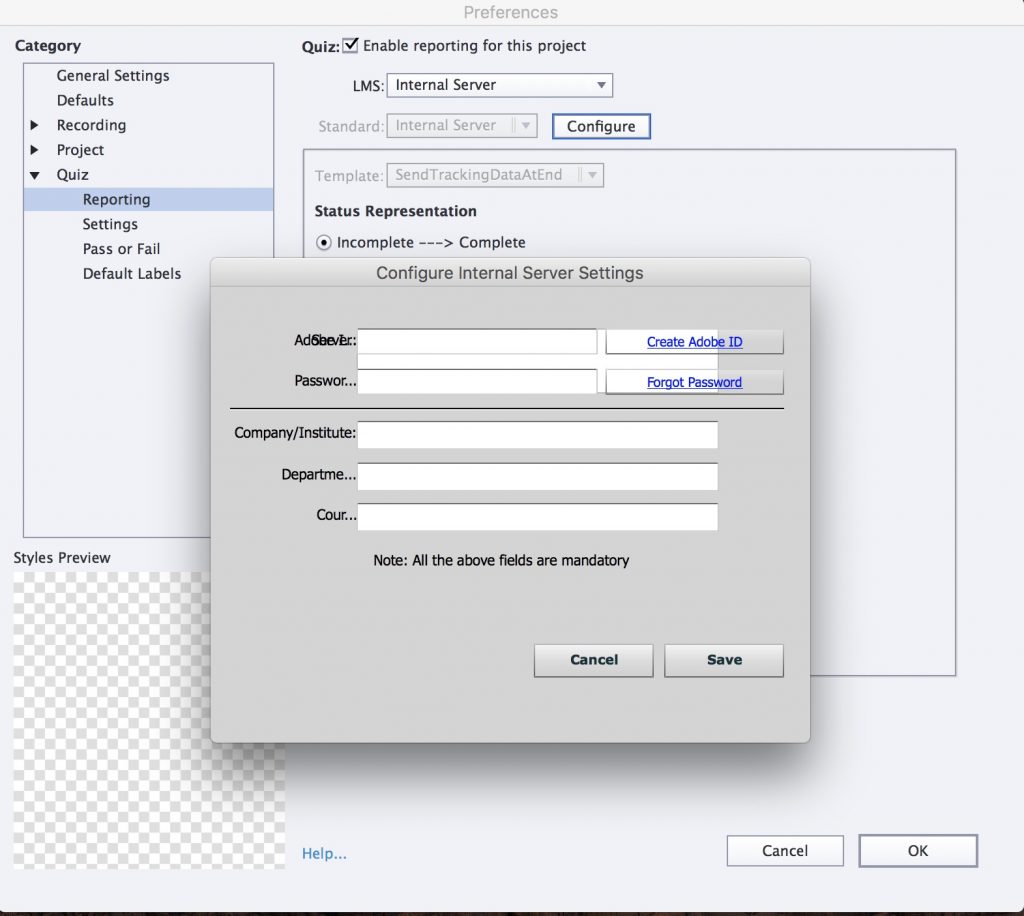Image resolution: width=1024 pixels, height=916 pixels.
Task: Select General Settings in the category list
Action: (x=113, y=75)
